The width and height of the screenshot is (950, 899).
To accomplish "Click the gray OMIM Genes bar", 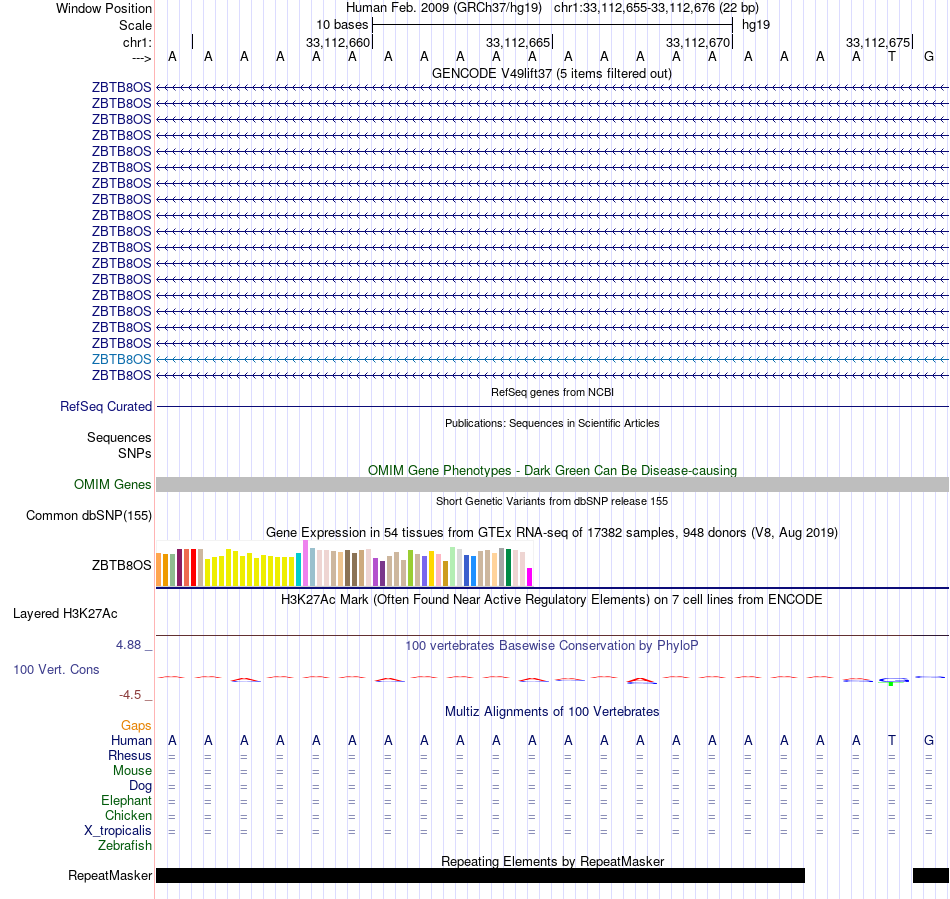I will click(552, 485).
